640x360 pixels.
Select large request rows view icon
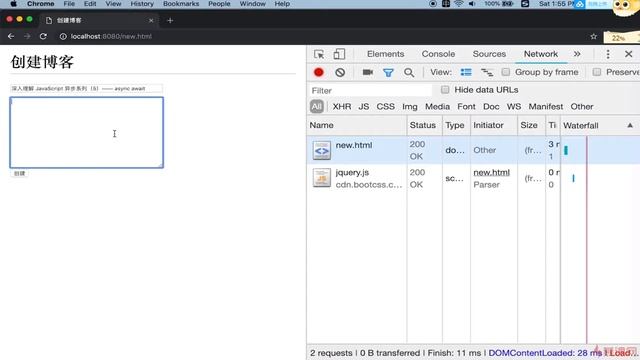point(466,72)
